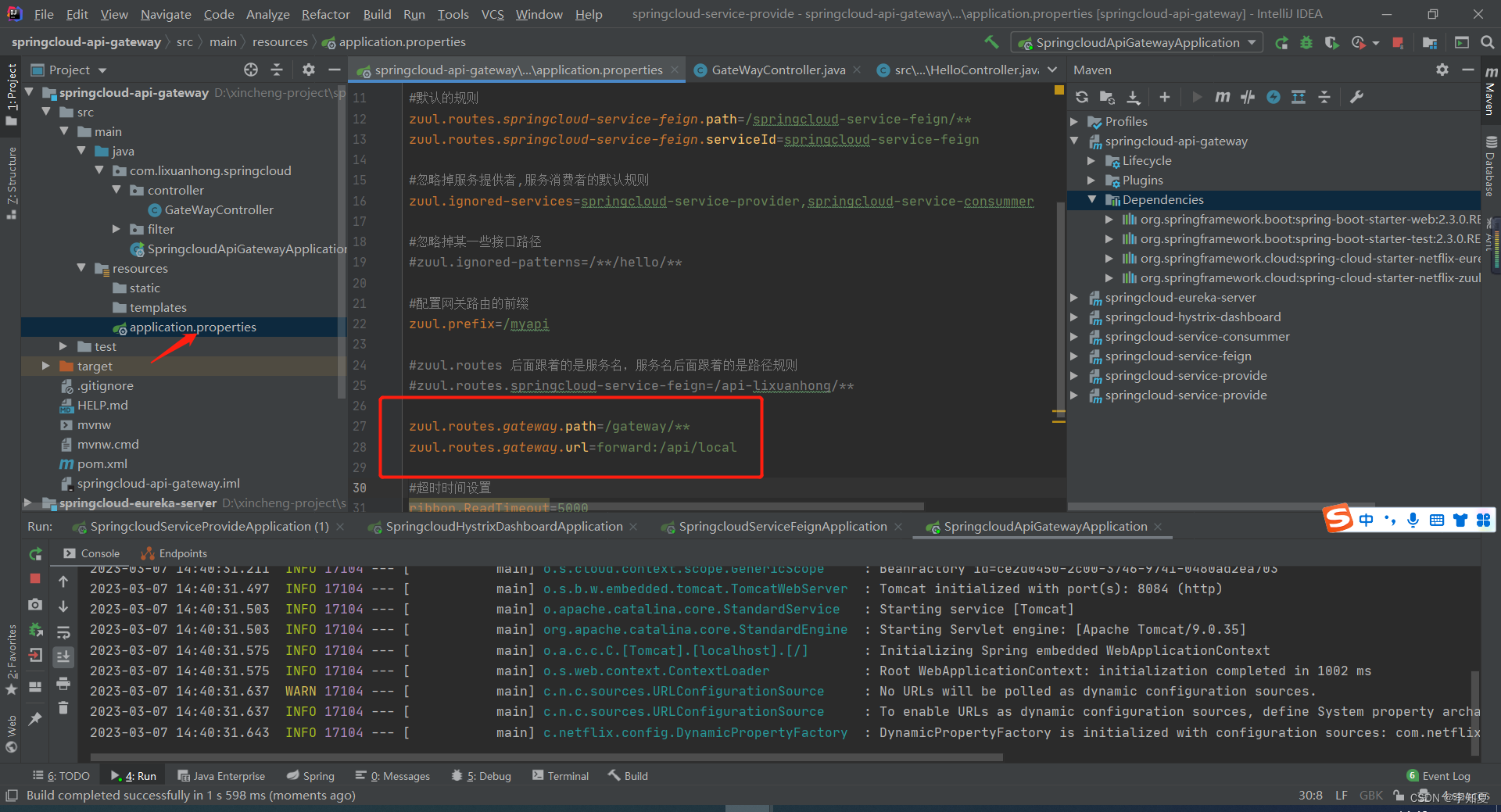This screenshot has width=1501, height=812.
Task: Click Maven download sources icon
Action: [1133, 97]
